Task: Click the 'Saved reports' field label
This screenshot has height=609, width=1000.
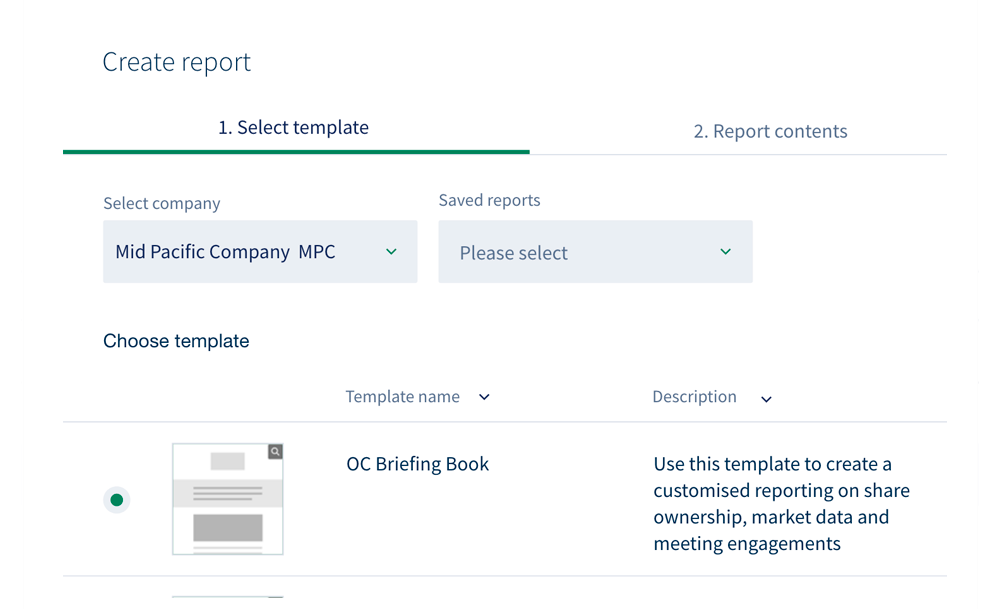Action: point(489,200)
